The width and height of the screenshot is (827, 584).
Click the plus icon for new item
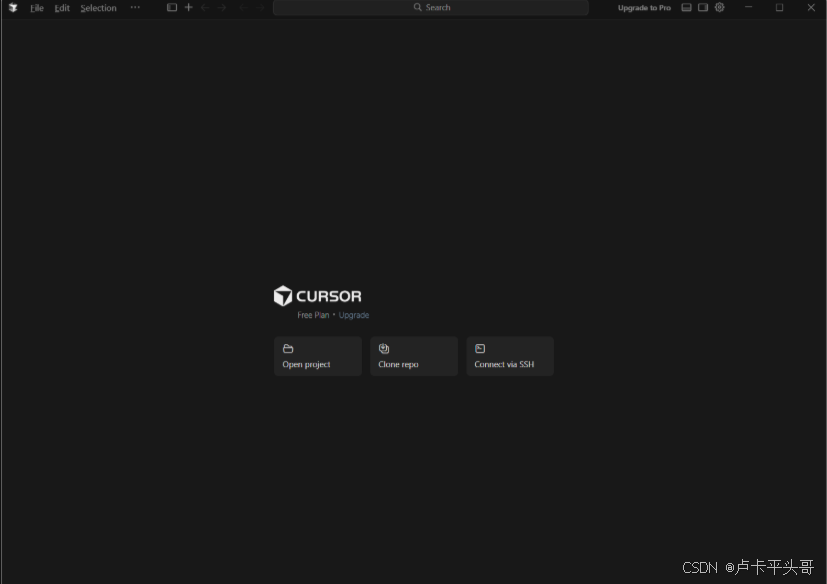pyautogui.click(x=188, y=7)
